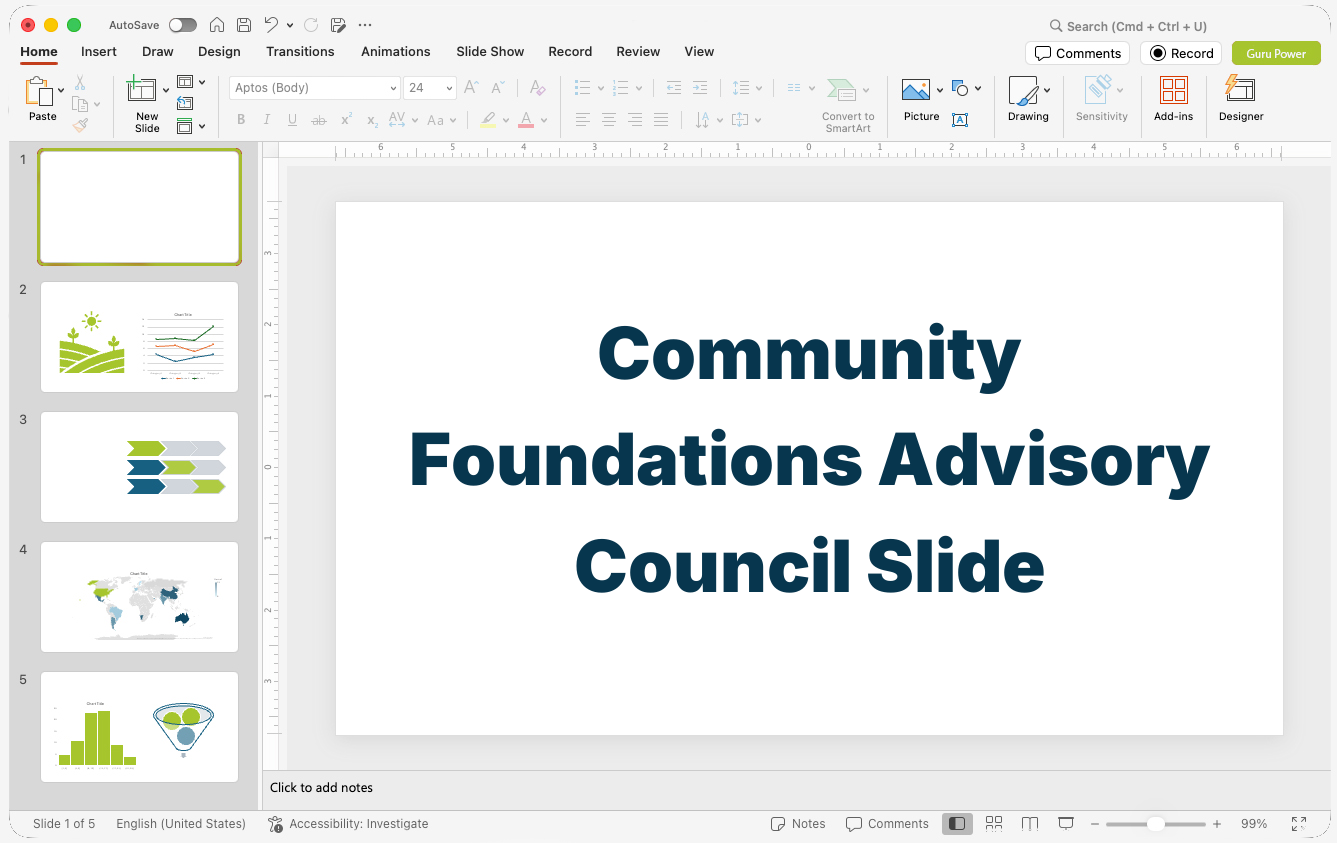Open the slide Layout dropdown
Viewport: 1337px width, 843px height.
191,82
